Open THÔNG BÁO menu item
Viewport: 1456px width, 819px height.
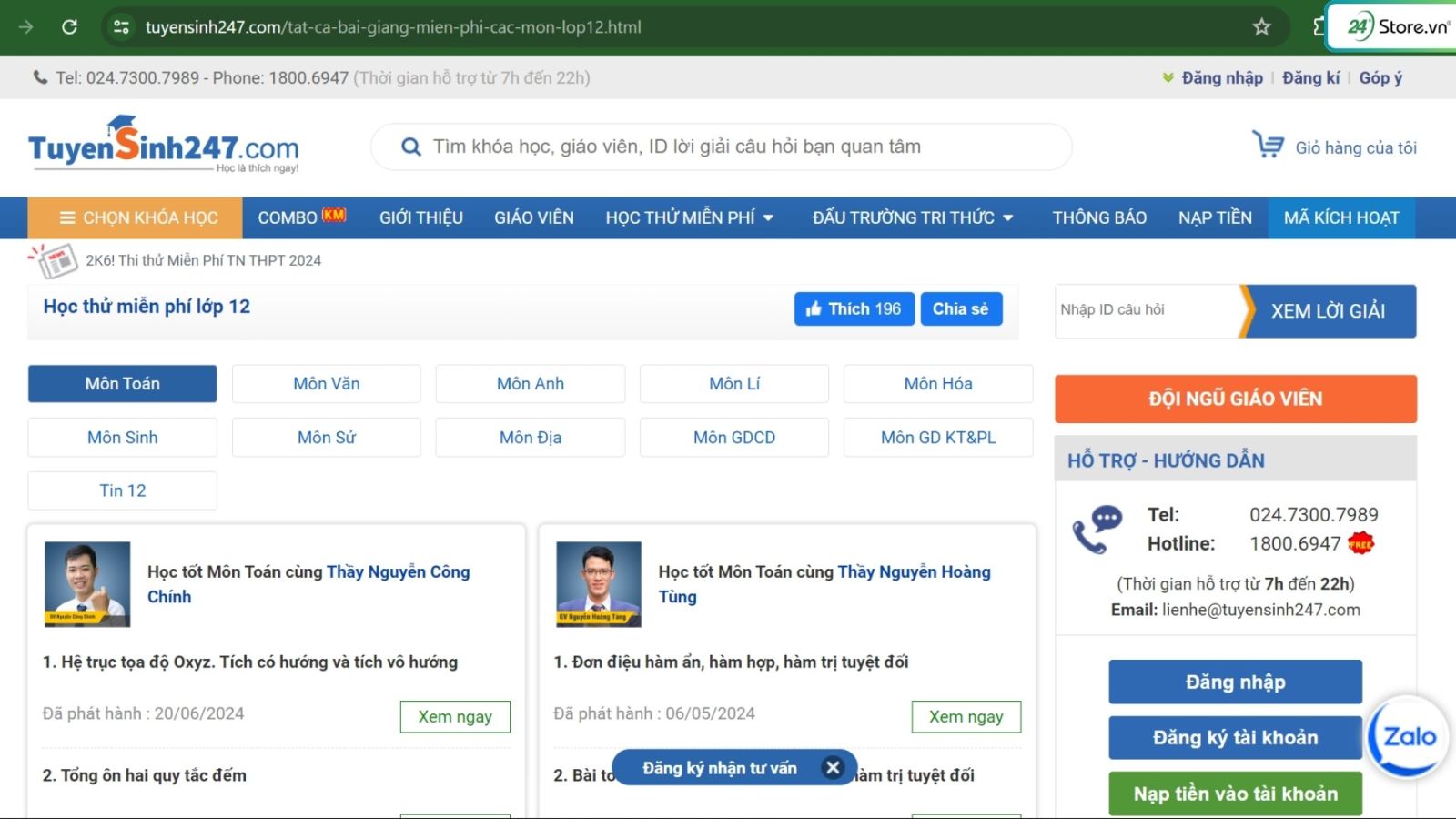pyautogui.click(x=1099, y=217)
